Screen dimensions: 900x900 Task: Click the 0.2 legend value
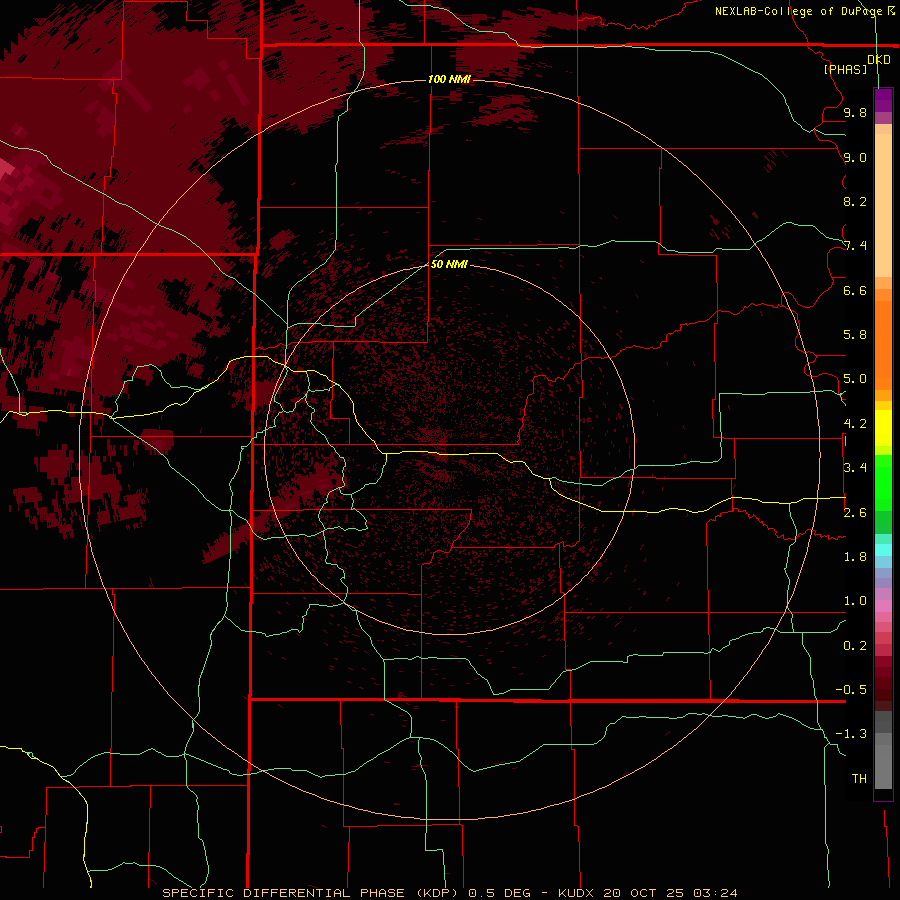click(x=855, y=646)
